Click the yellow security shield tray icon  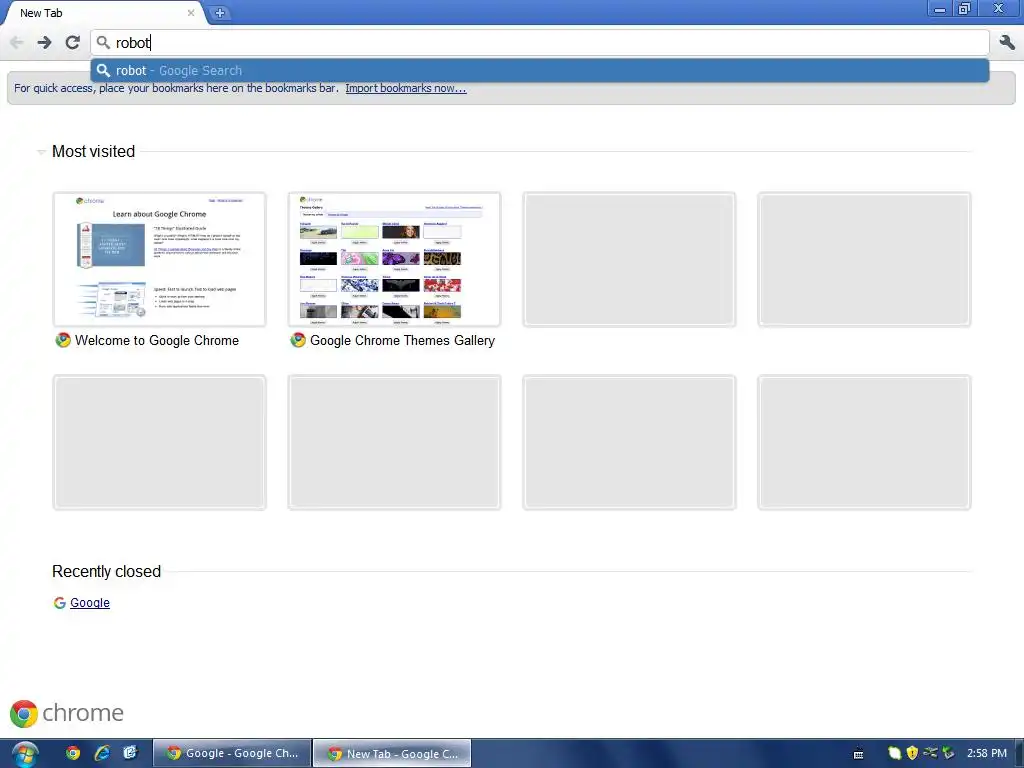tap(912, 753)
